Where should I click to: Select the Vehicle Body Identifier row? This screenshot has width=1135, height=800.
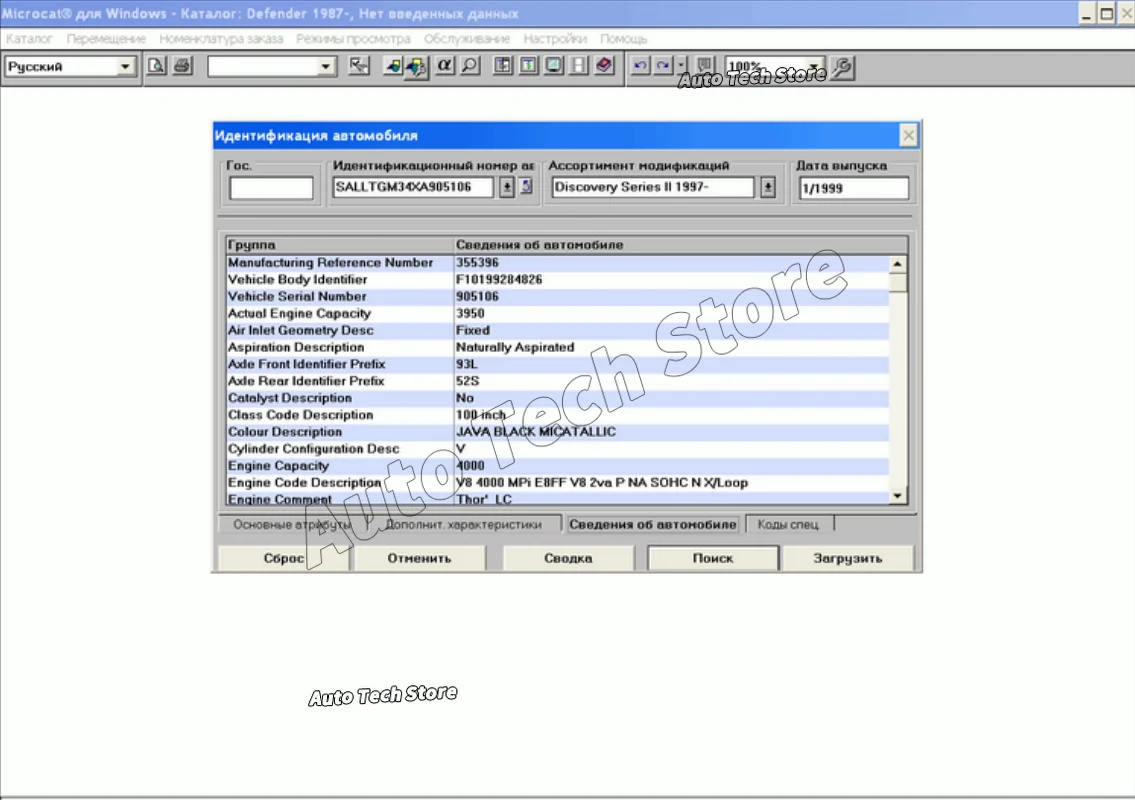tap(557, 279)
